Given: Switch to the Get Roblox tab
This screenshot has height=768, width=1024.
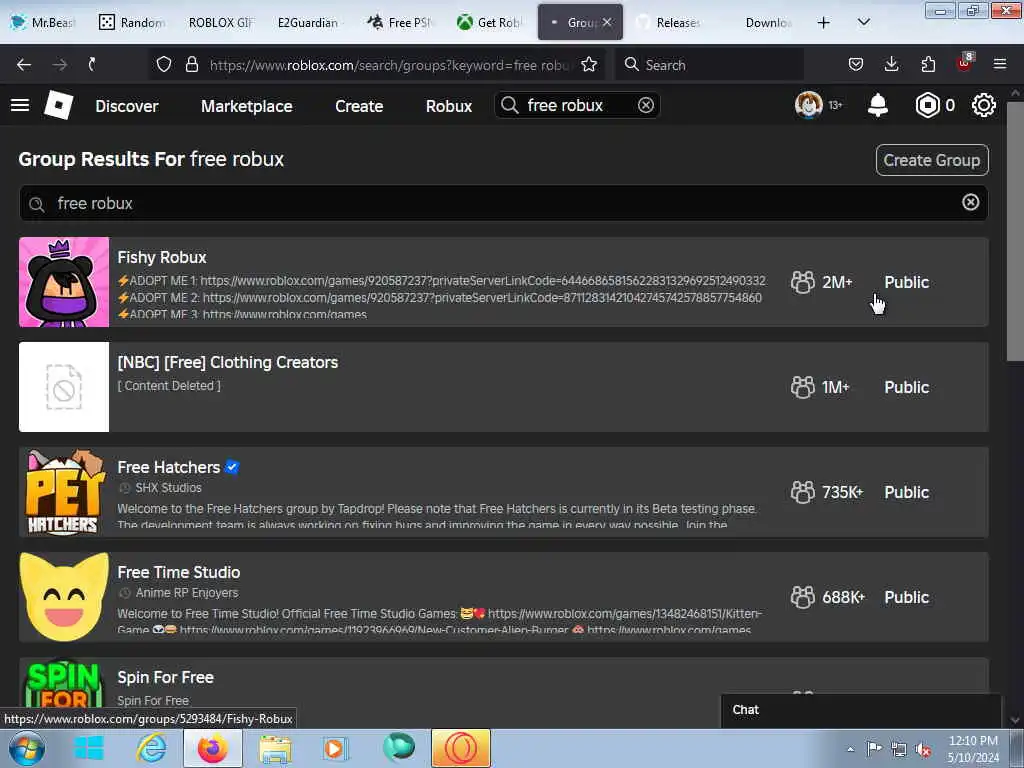Looking at the screenshot, I should [x=490, y=22].
